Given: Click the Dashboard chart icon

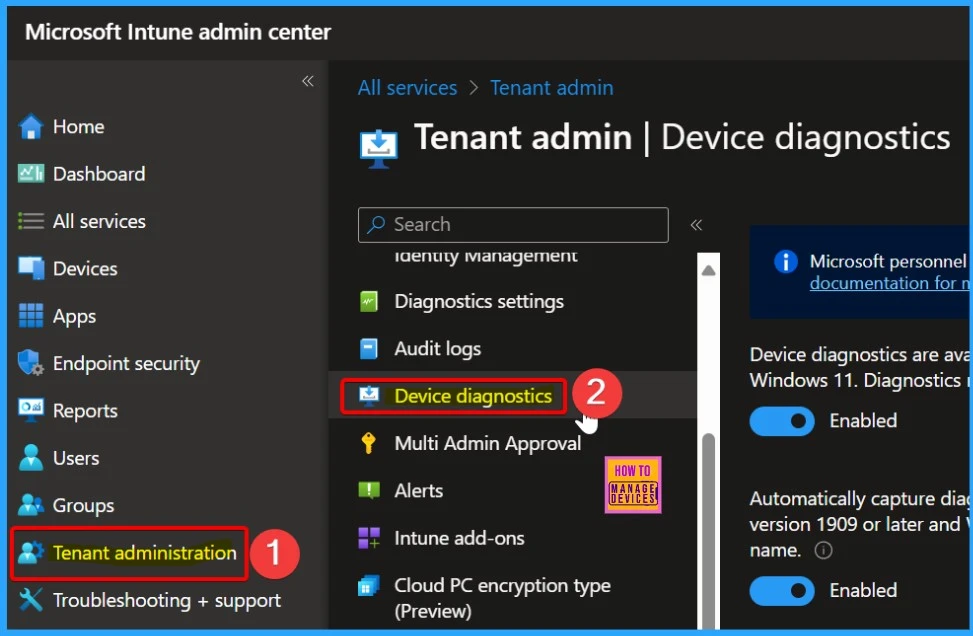Looking at the screenshot, I should pyautogui.click(x=30, y=174).
